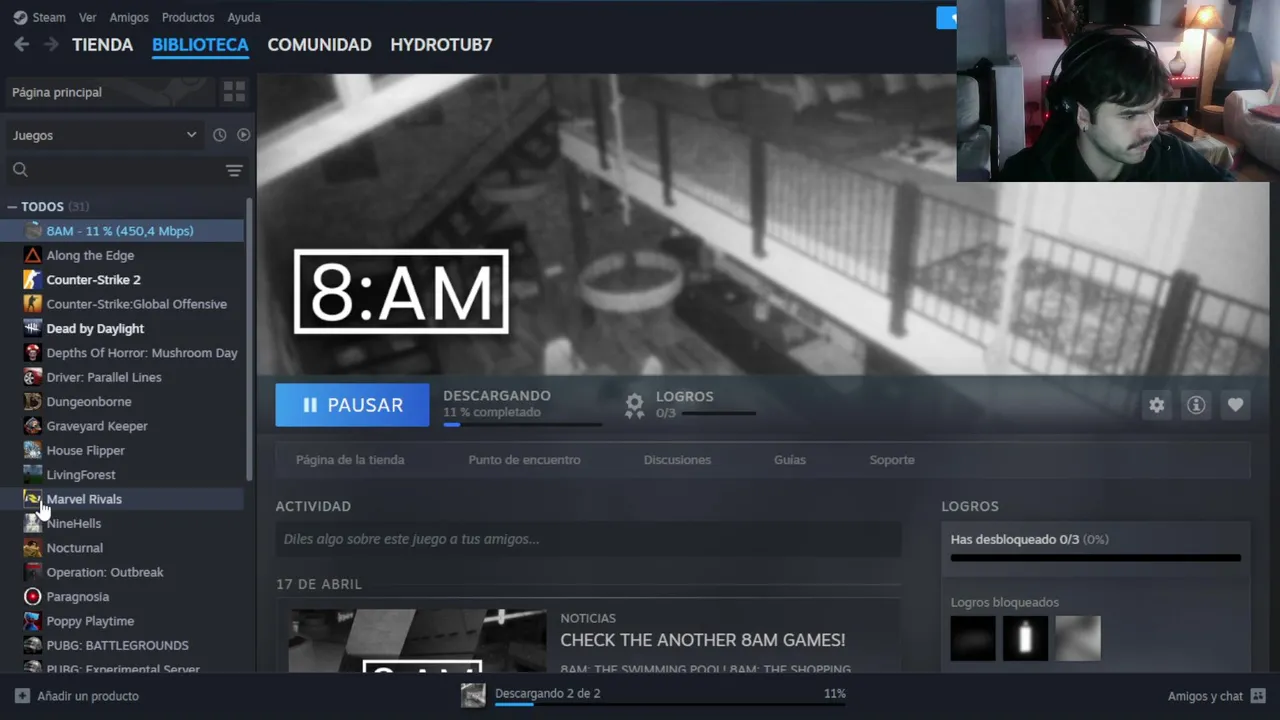The height and width of the screenshot is (720, 1280).
Task: Open the Steam menu
Action: tap(49, 17)
